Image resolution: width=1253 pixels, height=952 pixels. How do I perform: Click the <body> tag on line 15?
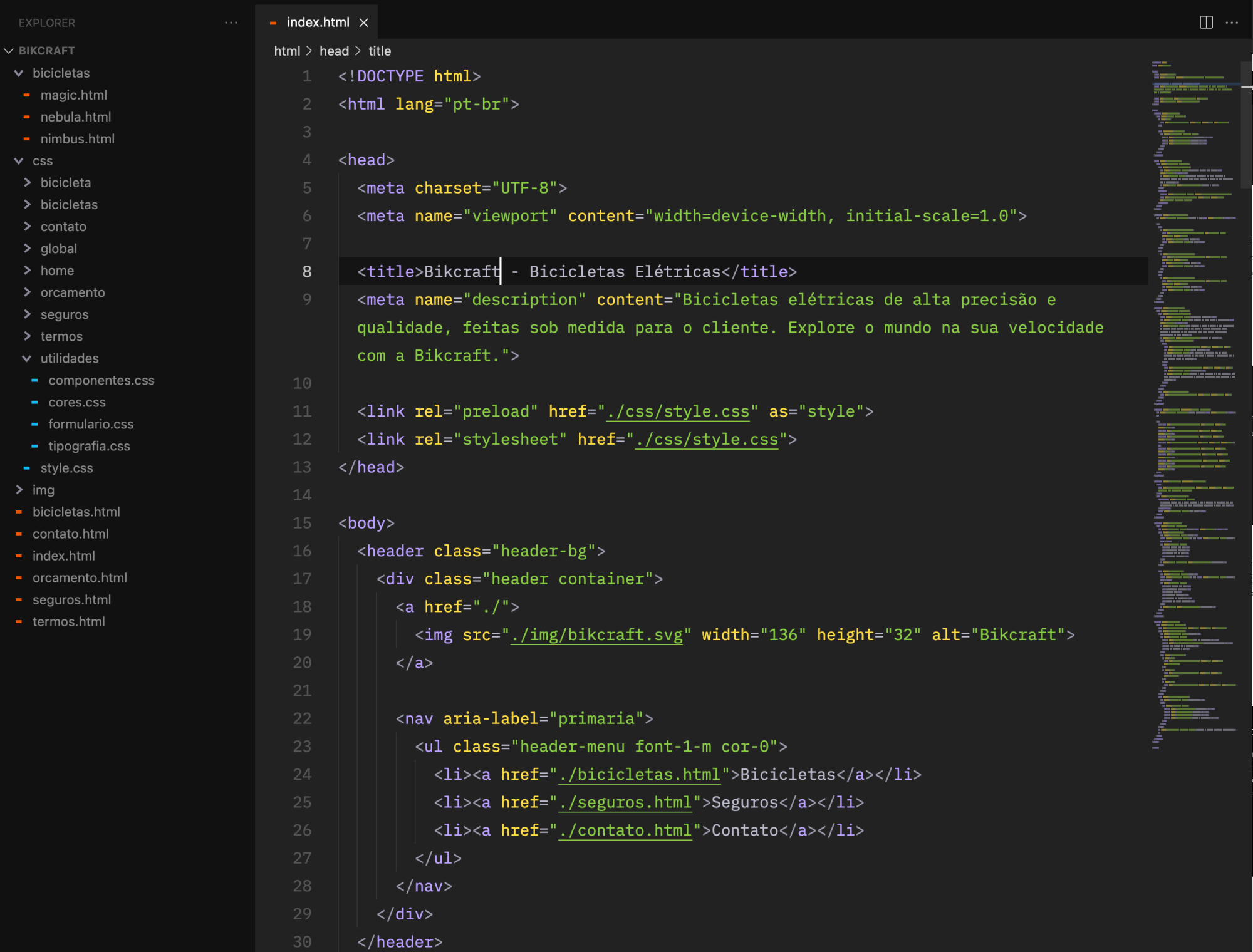click(367, 523)
